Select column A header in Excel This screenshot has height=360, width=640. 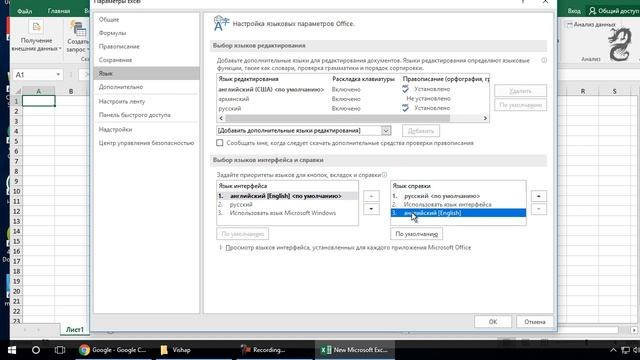[39, 91]
